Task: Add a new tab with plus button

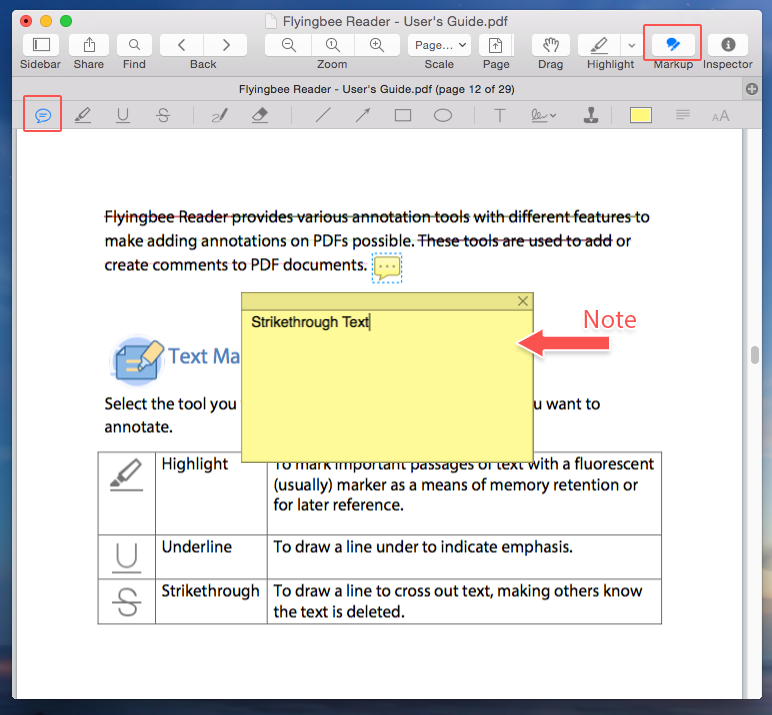Action: (752, 89)
